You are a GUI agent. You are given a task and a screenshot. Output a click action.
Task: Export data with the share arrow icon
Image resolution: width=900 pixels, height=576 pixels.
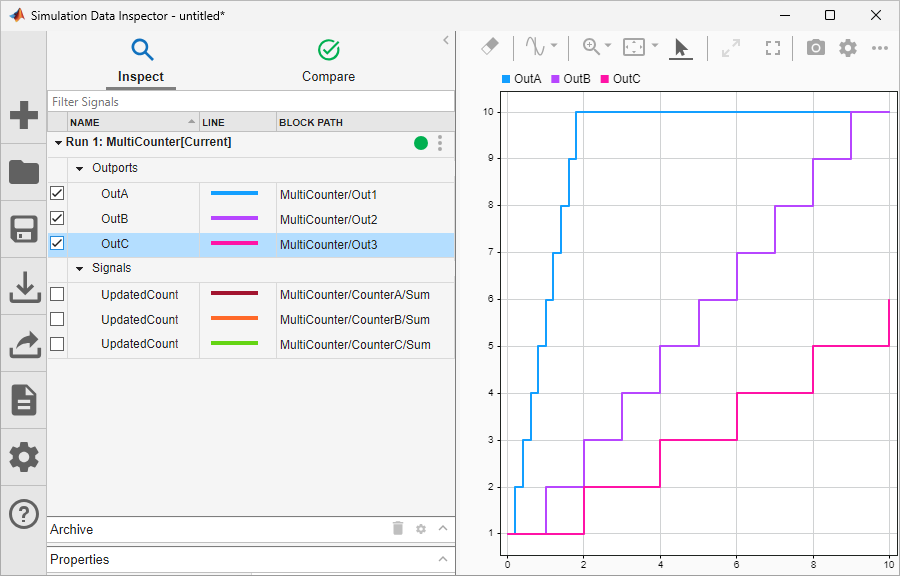(x=23, y=343)
